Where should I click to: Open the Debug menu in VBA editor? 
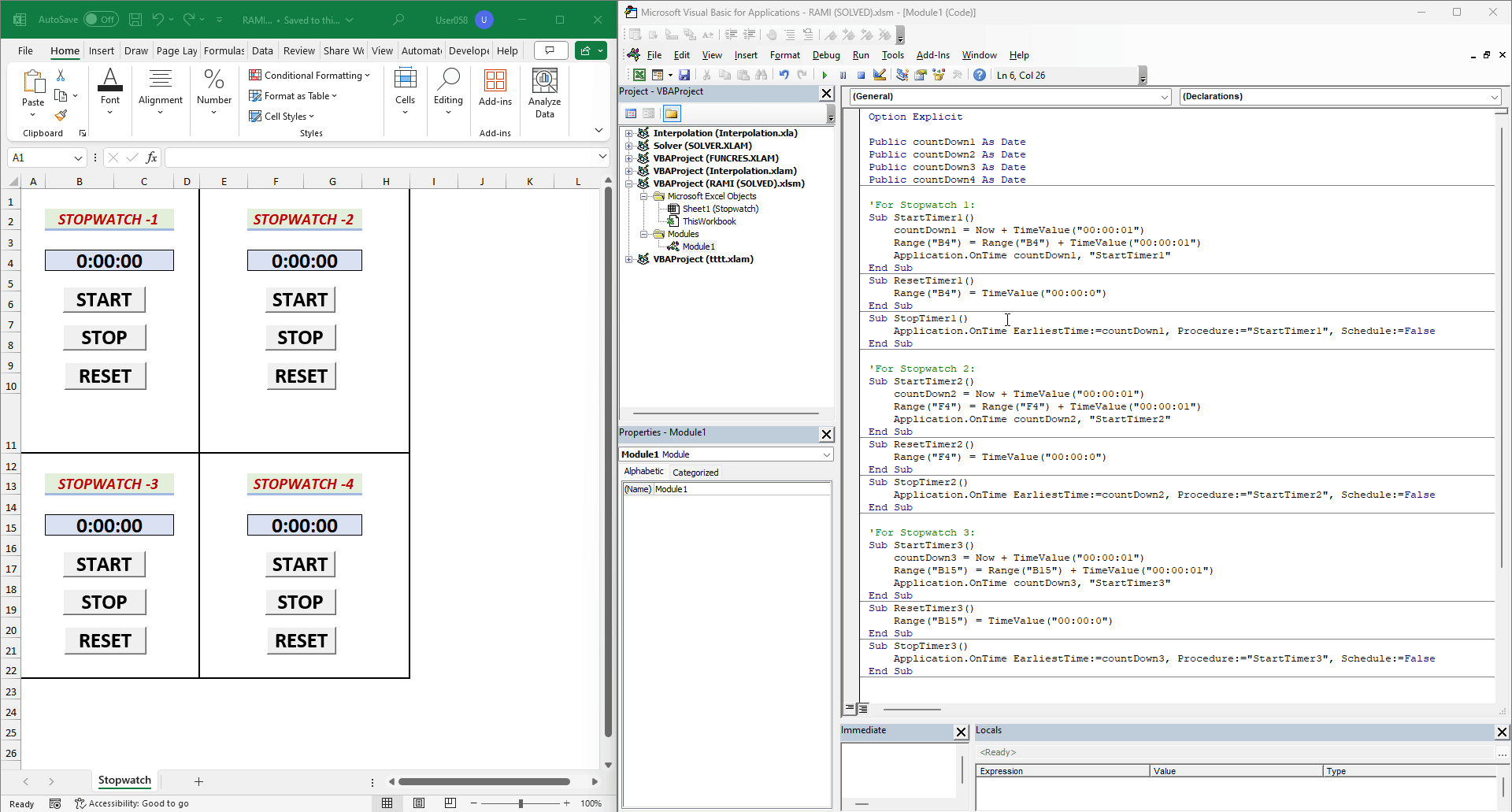click(825, 55)
